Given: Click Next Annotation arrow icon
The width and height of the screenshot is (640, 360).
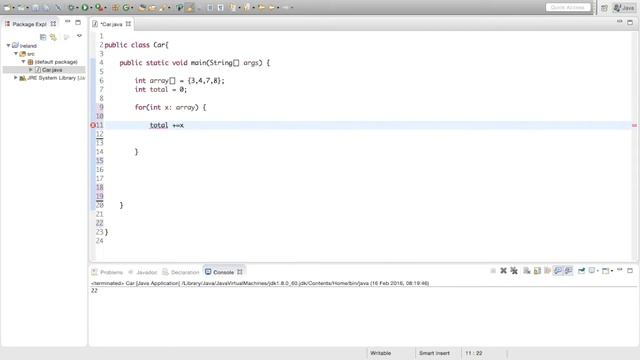Looking at the screenshot, I should [x=232, y=7].
